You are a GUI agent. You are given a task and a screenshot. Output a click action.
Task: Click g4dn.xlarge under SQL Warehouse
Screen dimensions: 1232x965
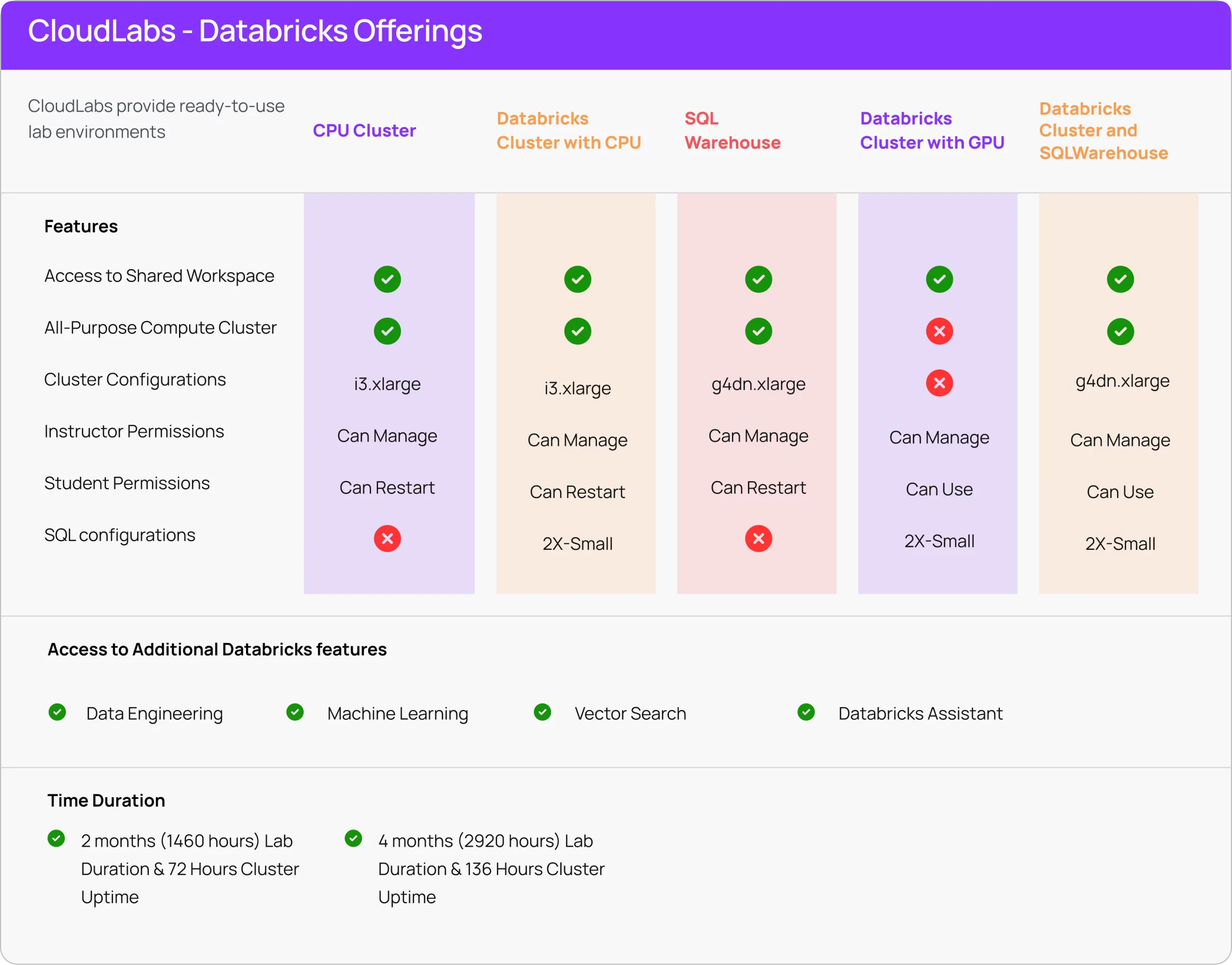[x=758, y=384]
